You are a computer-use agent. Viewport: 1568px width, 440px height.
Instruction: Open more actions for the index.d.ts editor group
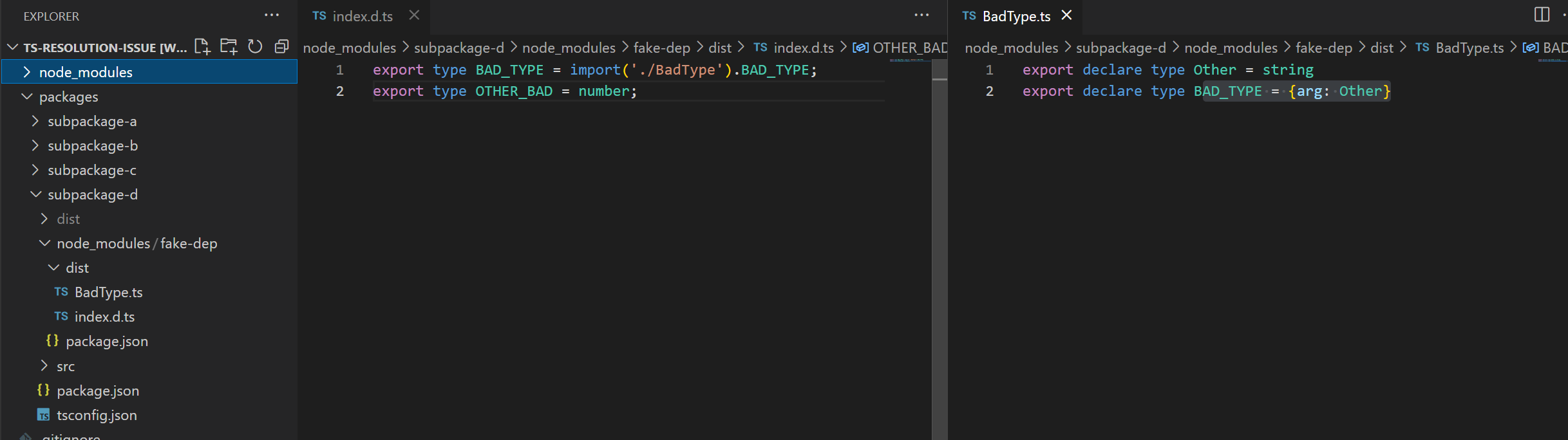click(921, 15)
